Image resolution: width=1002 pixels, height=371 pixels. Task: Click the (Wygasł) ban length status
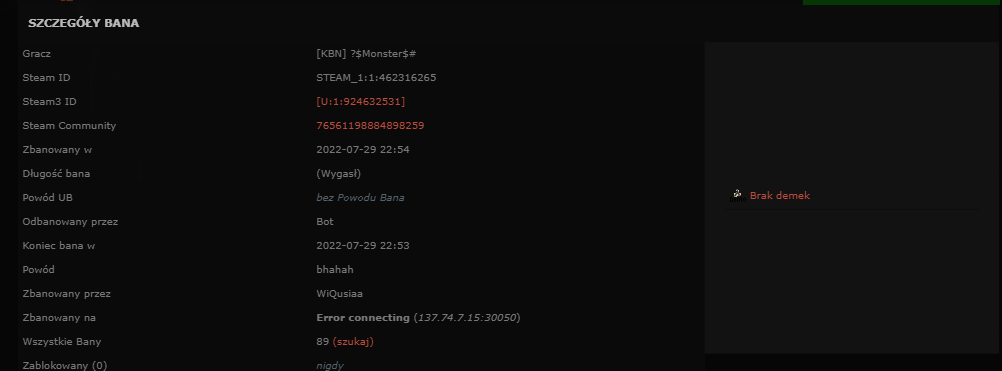(339, 174)
